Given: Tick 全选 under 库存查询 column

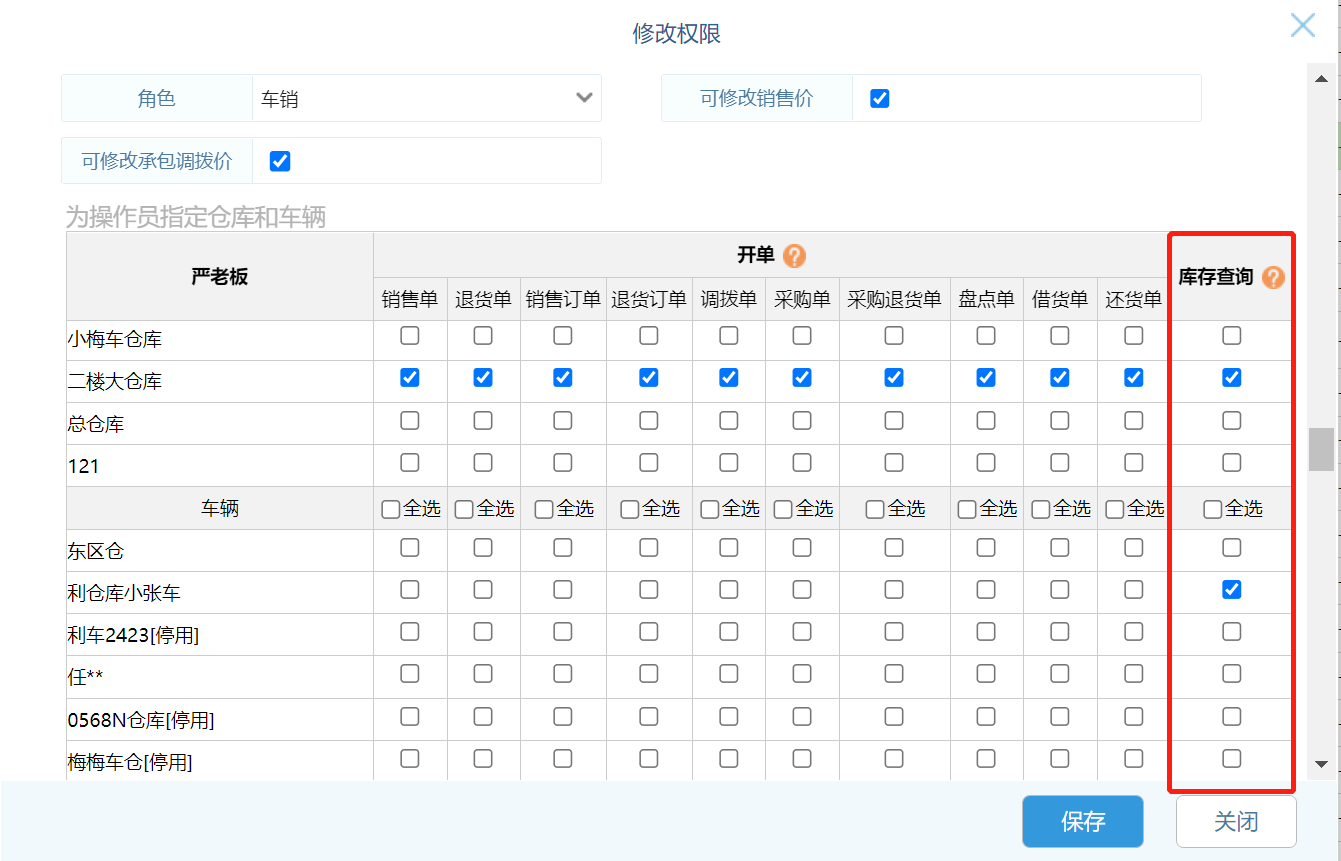Looking at the screenshot, I should tap(1213, 510).
